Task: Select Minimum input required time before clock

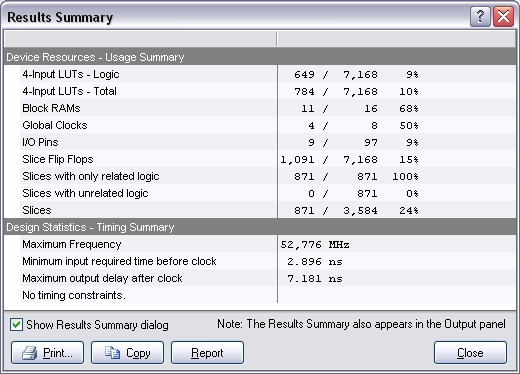Action: [119, 261]
